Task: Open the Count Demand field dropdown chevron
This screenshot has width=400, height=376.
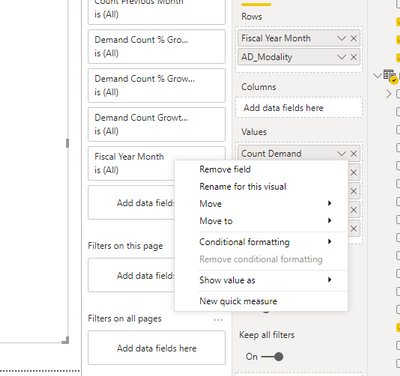Action: click(342, 154)
